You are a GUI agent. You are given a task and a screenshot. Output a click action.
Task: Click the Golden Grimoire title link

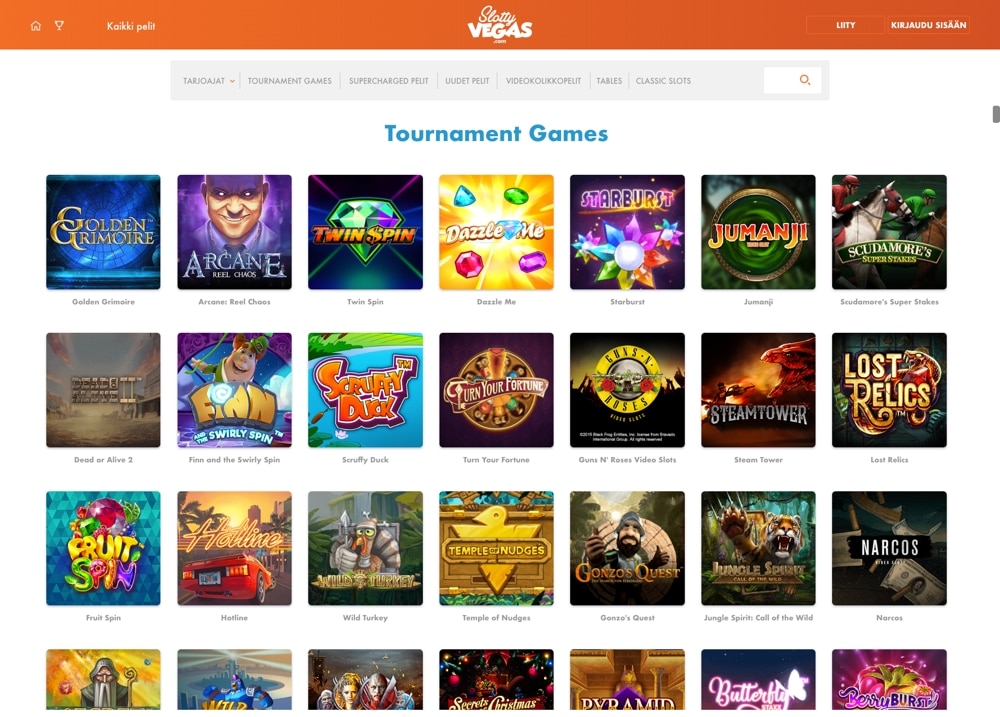103,302
